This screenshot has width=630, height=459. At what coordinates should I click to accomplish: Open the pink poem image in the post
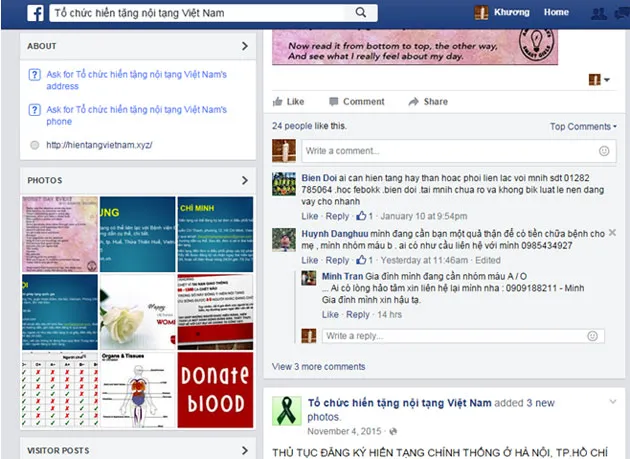point(415,47)
